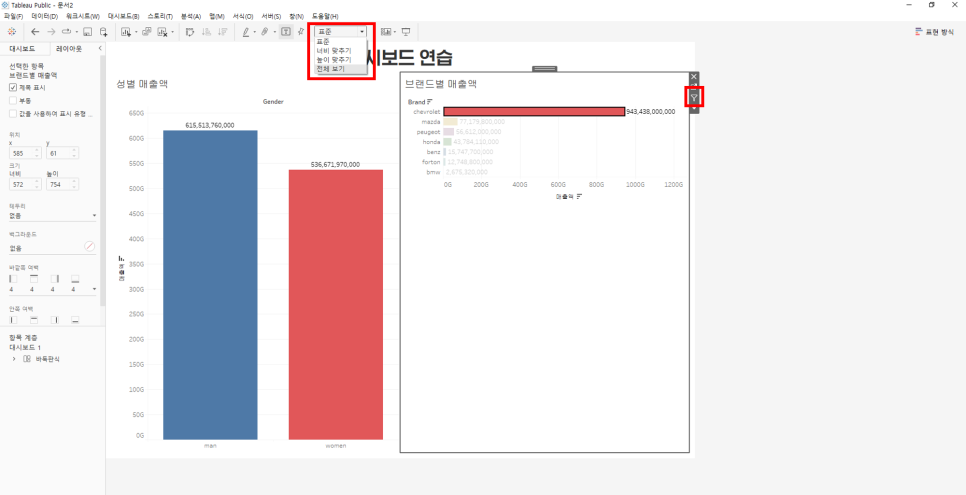Open the new worksheet dropdown arrow
The width and height of the screenshot is (966, 495).
tap(136, 31)
